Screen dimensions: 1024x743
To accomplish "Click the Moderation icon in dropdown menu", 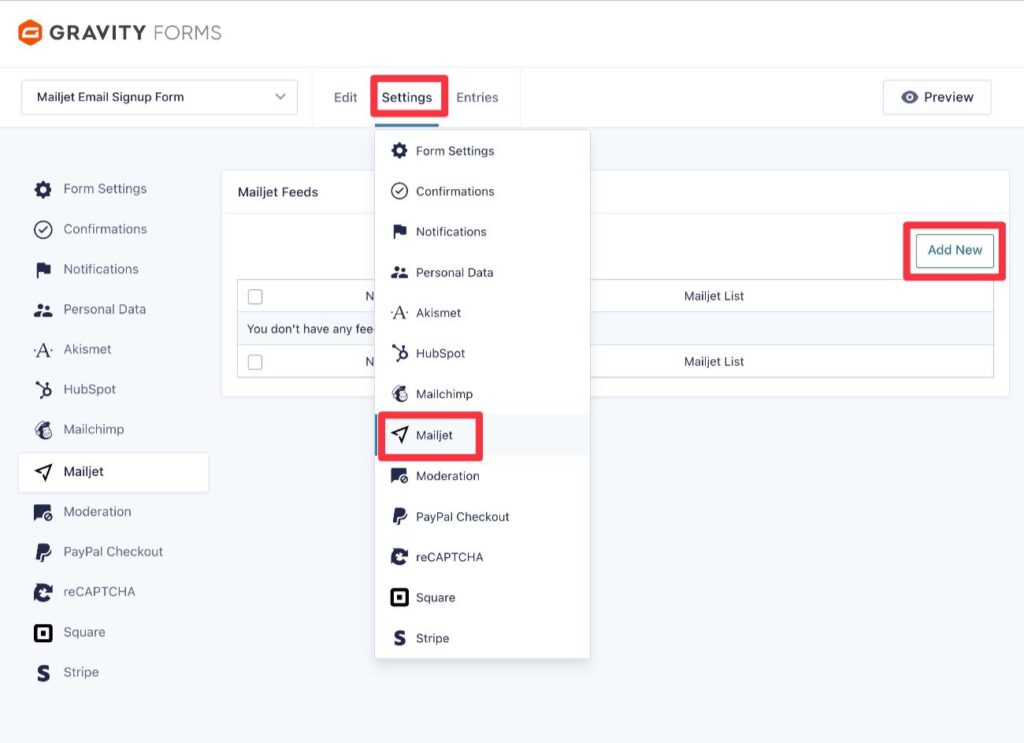I will [x=399, y=476].
